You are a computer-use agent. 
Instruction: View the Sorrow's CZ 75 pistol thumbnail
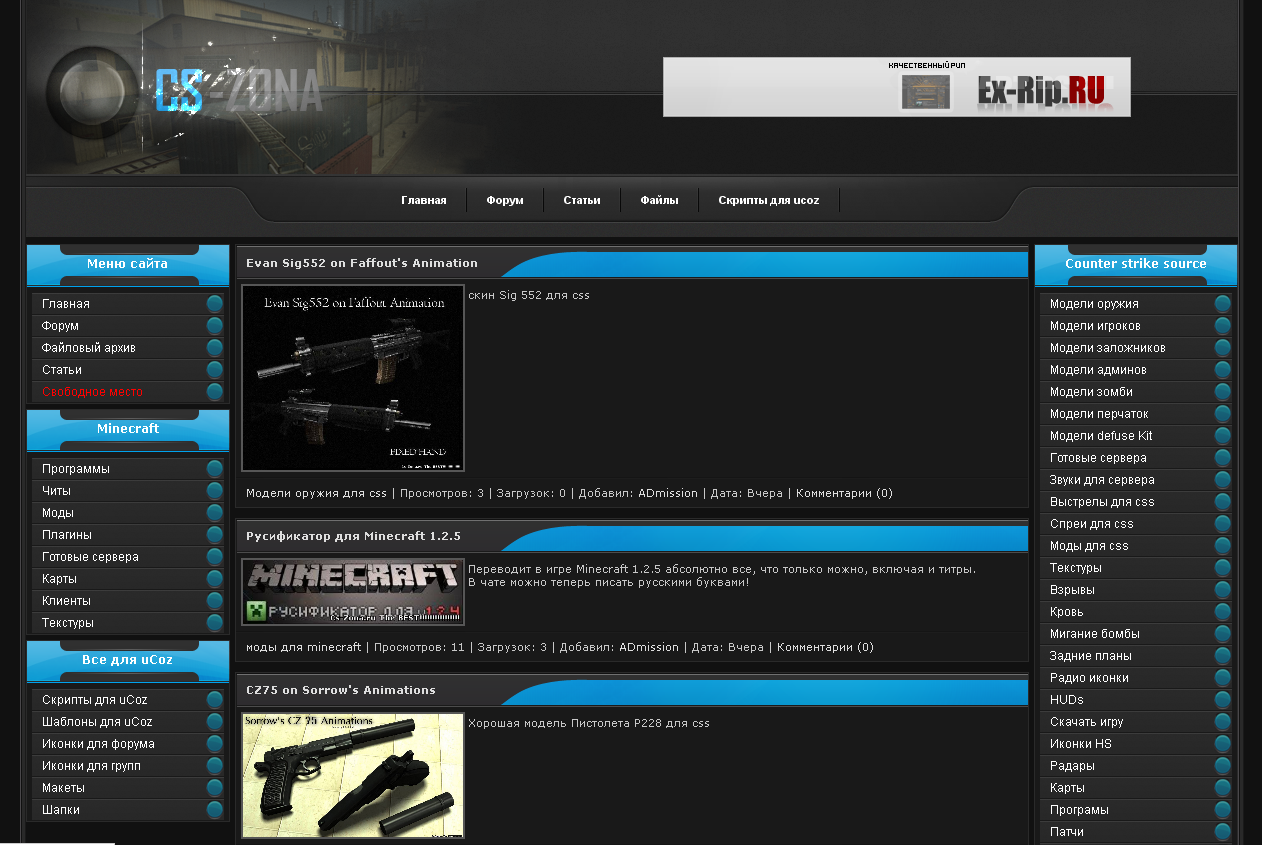pyautogui.click(x=353, y=775)
